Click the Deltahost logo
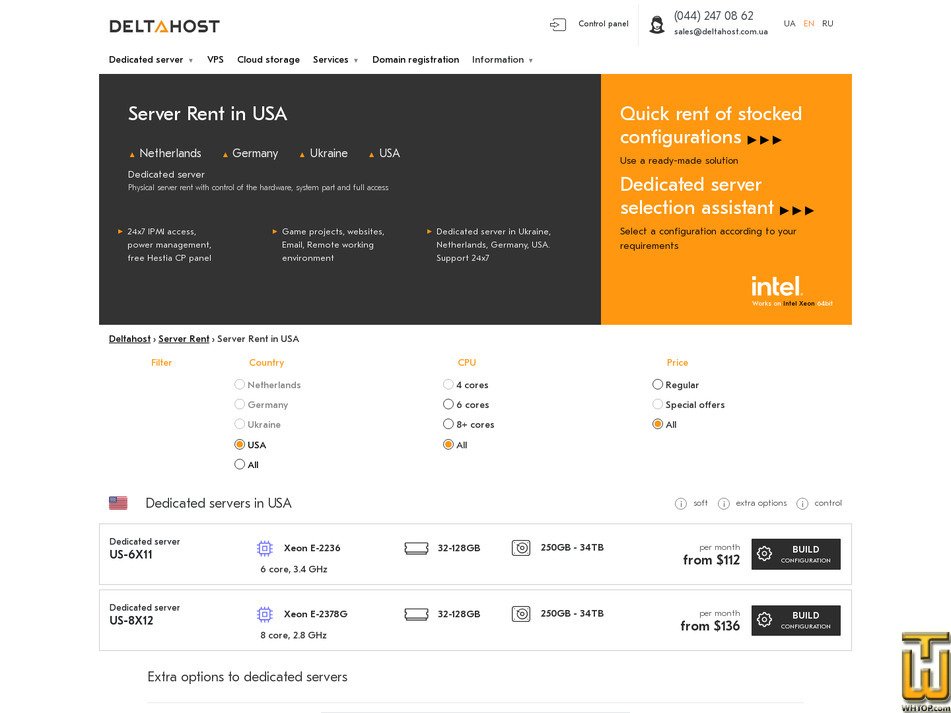This screenshot has width=951, height=713. coord(164,26)
